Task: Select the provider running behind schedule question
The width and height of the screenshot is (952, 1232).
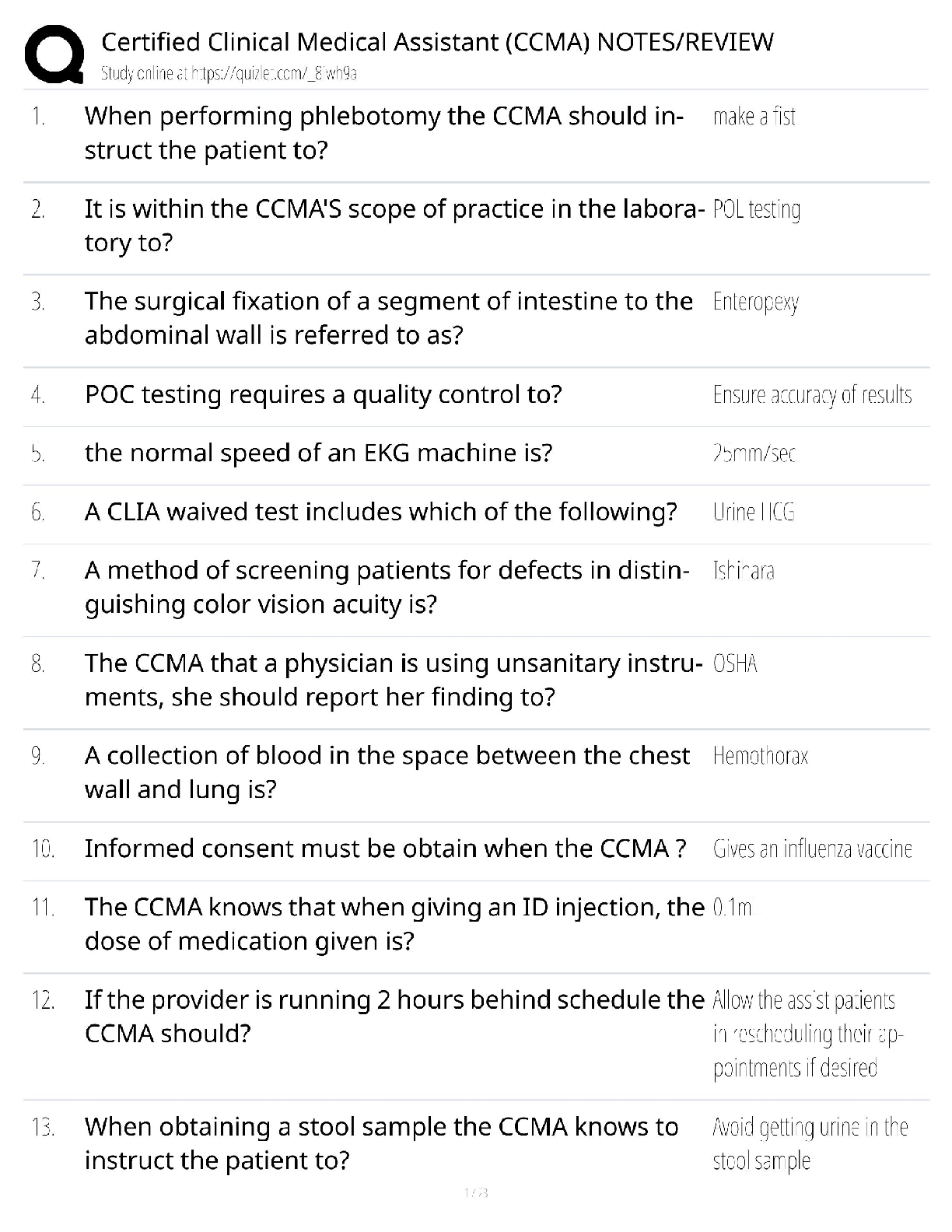Action: tap(394, 1016)
